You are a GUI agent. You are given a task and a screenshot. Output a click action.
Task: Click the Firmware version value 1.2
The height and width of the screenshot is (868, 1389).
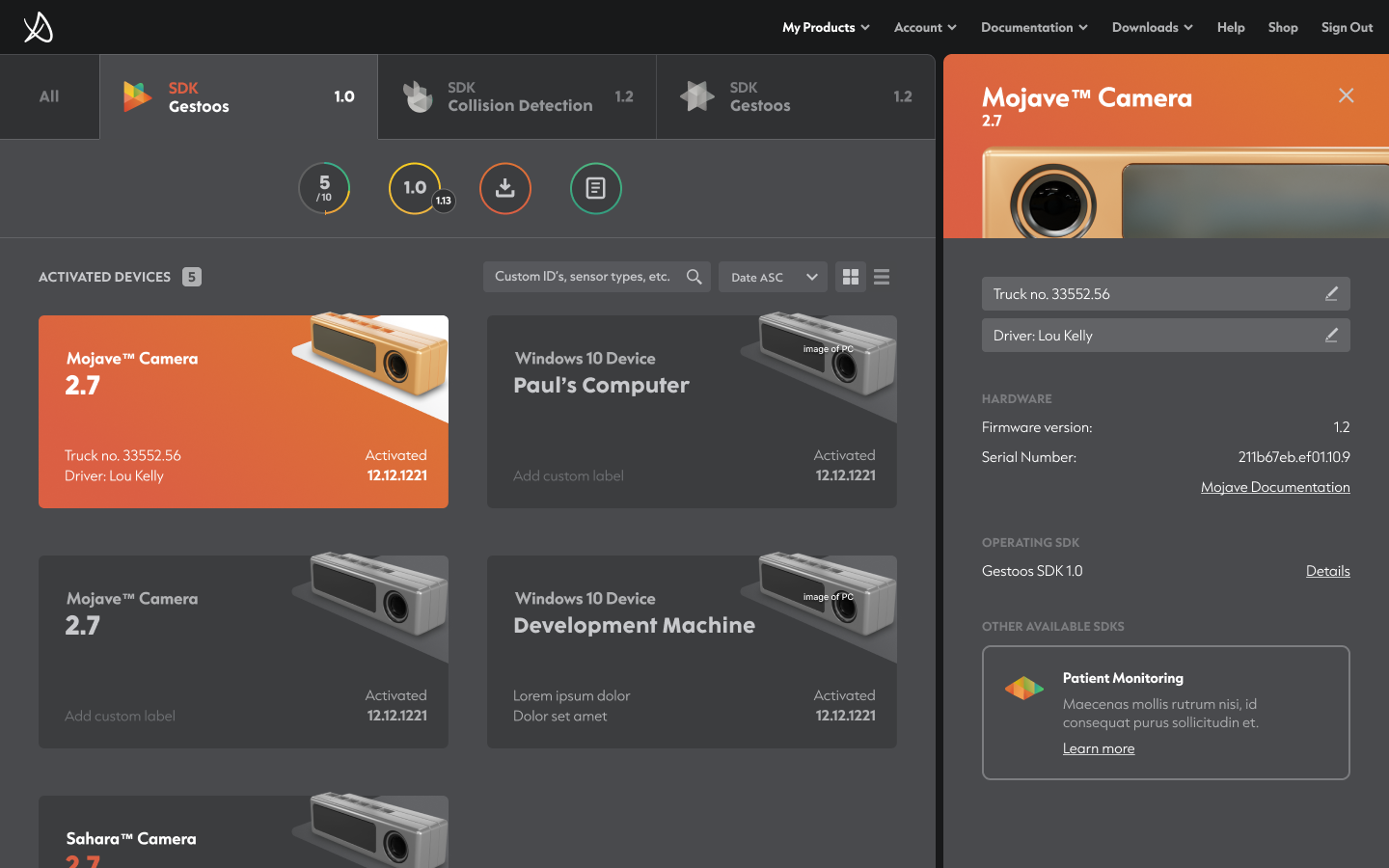(x=1342, y=427)
